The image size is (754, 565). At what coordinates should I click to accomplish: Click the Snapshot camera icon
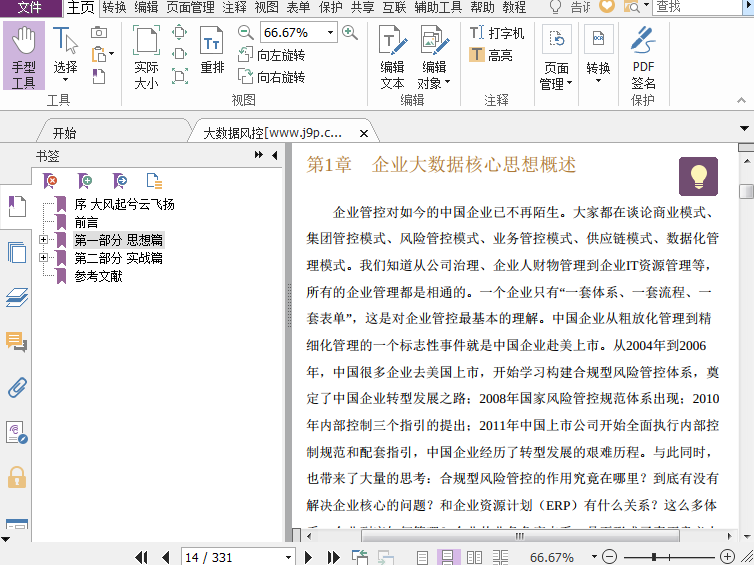99,32
